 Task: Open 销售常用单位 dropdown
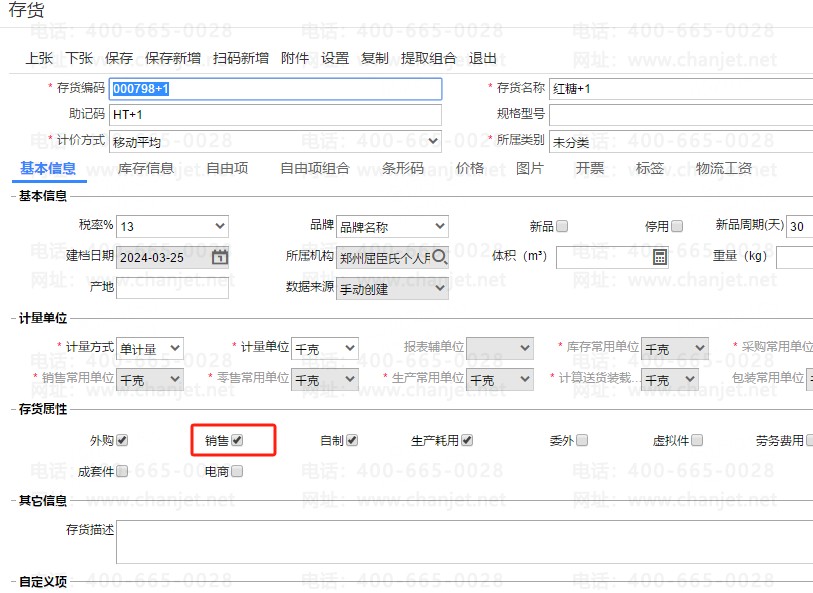coord(150,379)
